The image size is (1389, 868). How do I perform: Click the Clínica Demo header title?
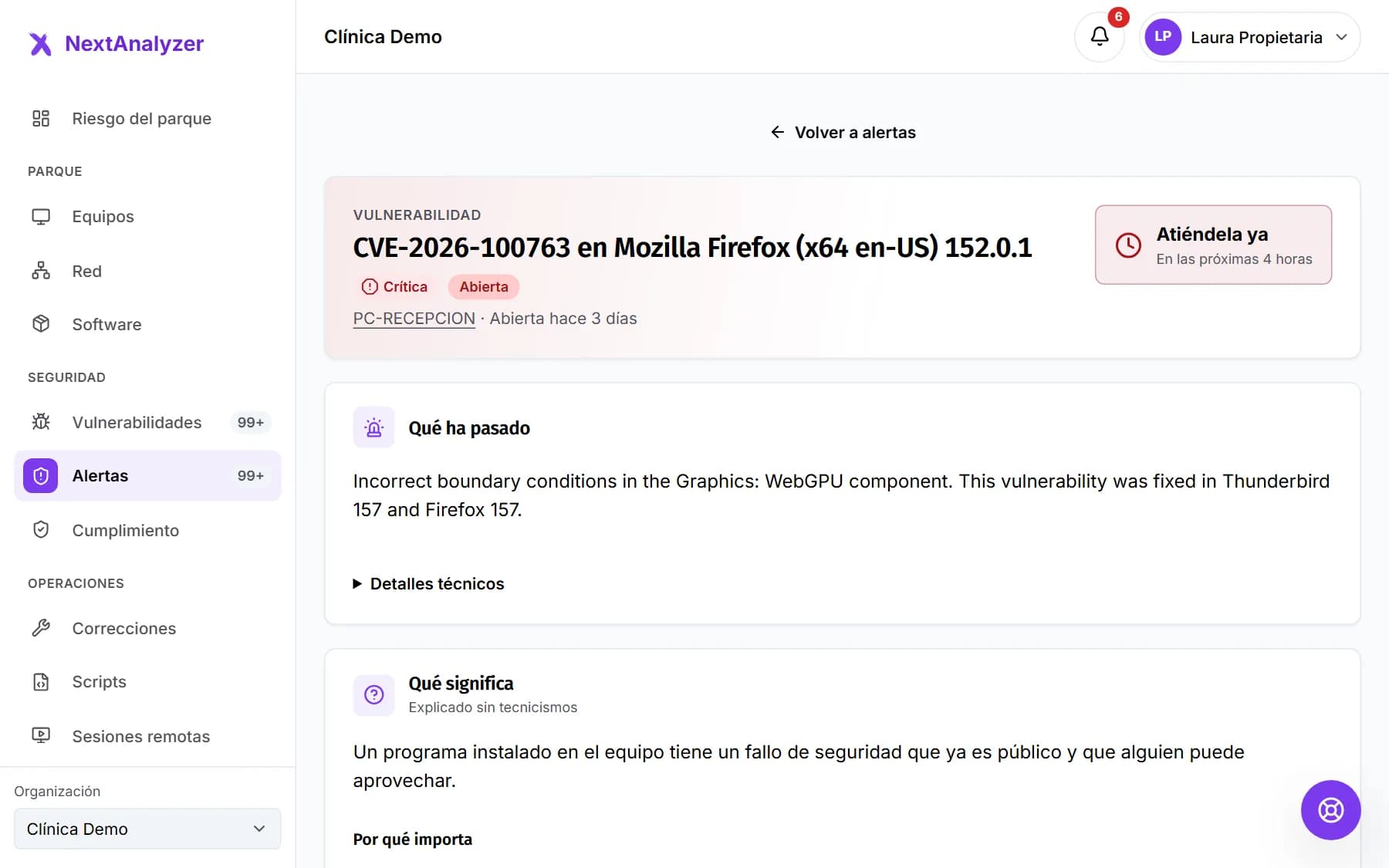pos(383,37)
